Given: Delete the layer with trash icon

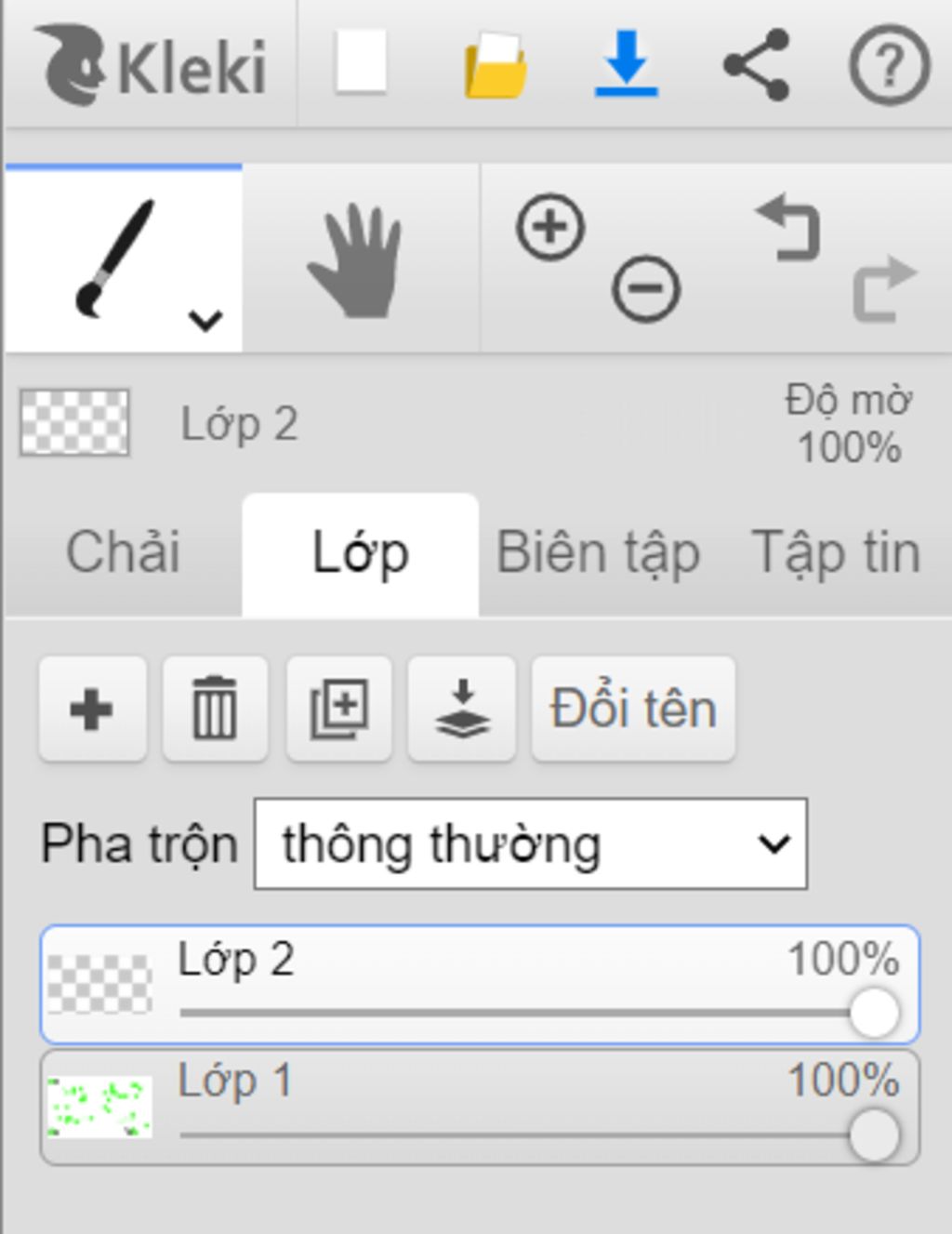Looking at the screenshot, I should 215,709.
